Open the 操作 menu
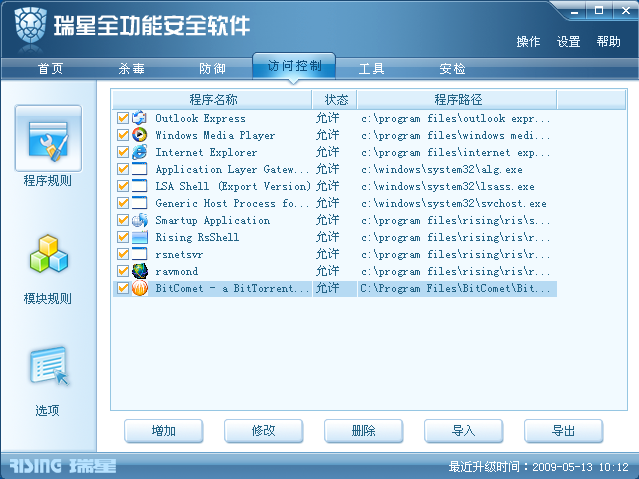Viewport: 639px width, 479px height. point(528,42)
